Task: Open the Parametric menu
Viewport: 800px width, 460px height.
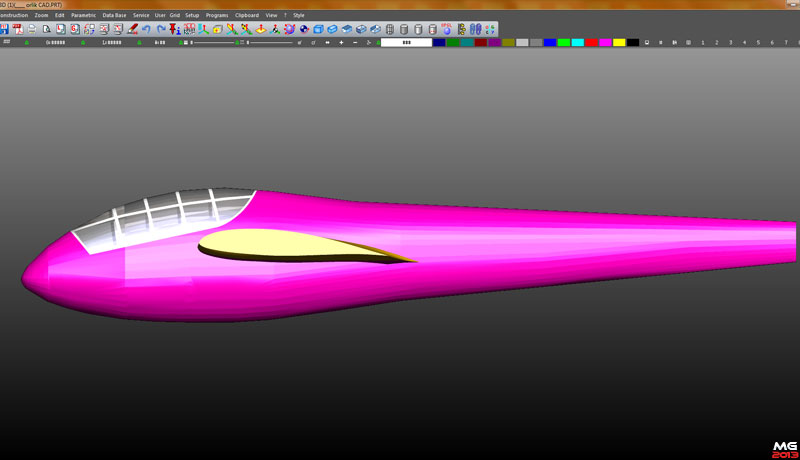Action: coord(83,16)
